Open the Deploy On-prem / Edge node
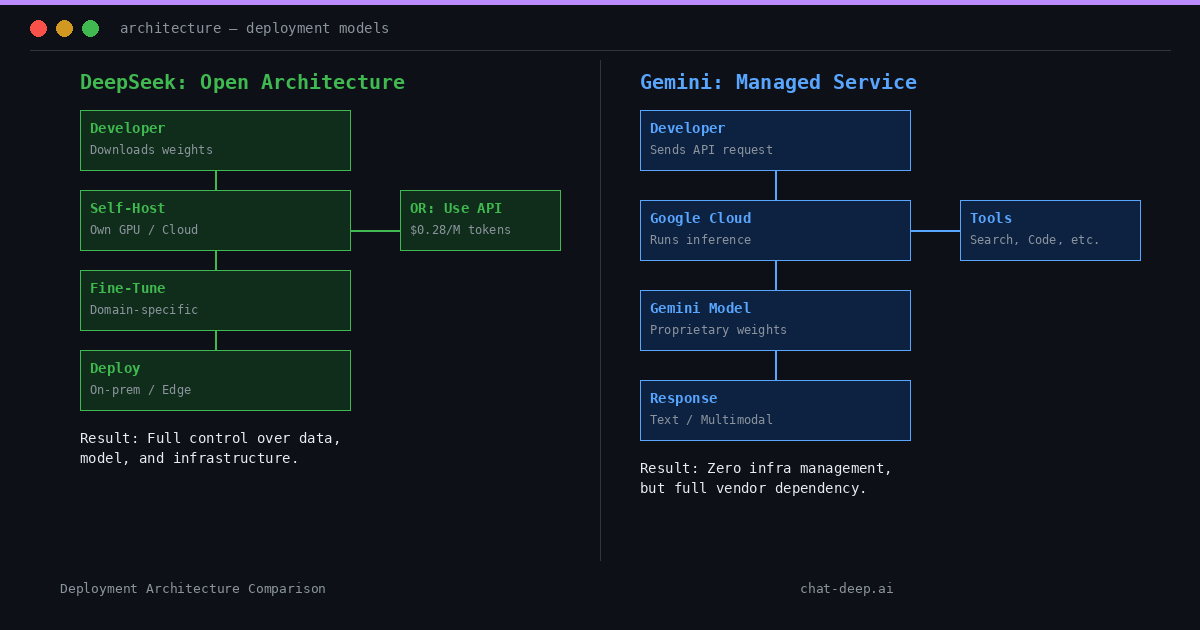Image resolution: width=1200 pixels, height=630 pixels. tap(215, 380)
